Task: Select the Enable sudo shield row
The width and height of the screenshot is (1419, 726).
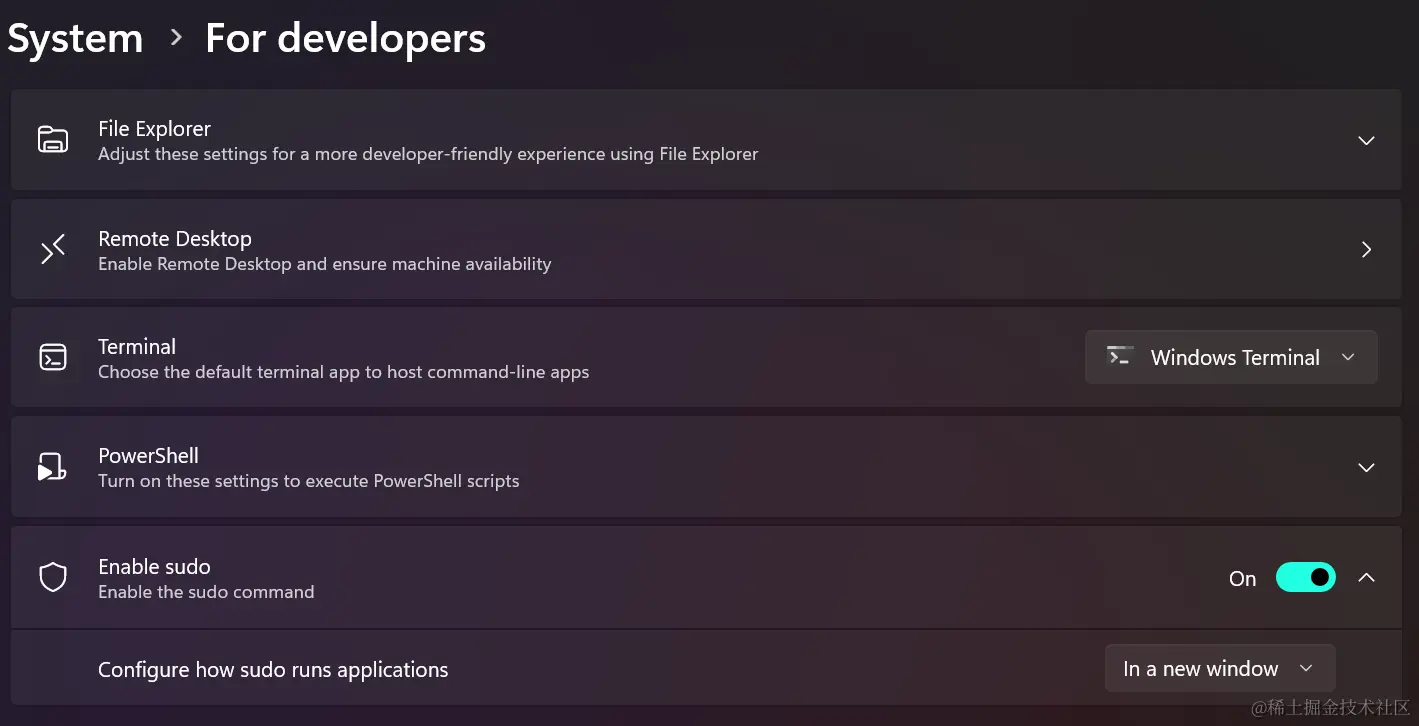Action: click(600, 577)
